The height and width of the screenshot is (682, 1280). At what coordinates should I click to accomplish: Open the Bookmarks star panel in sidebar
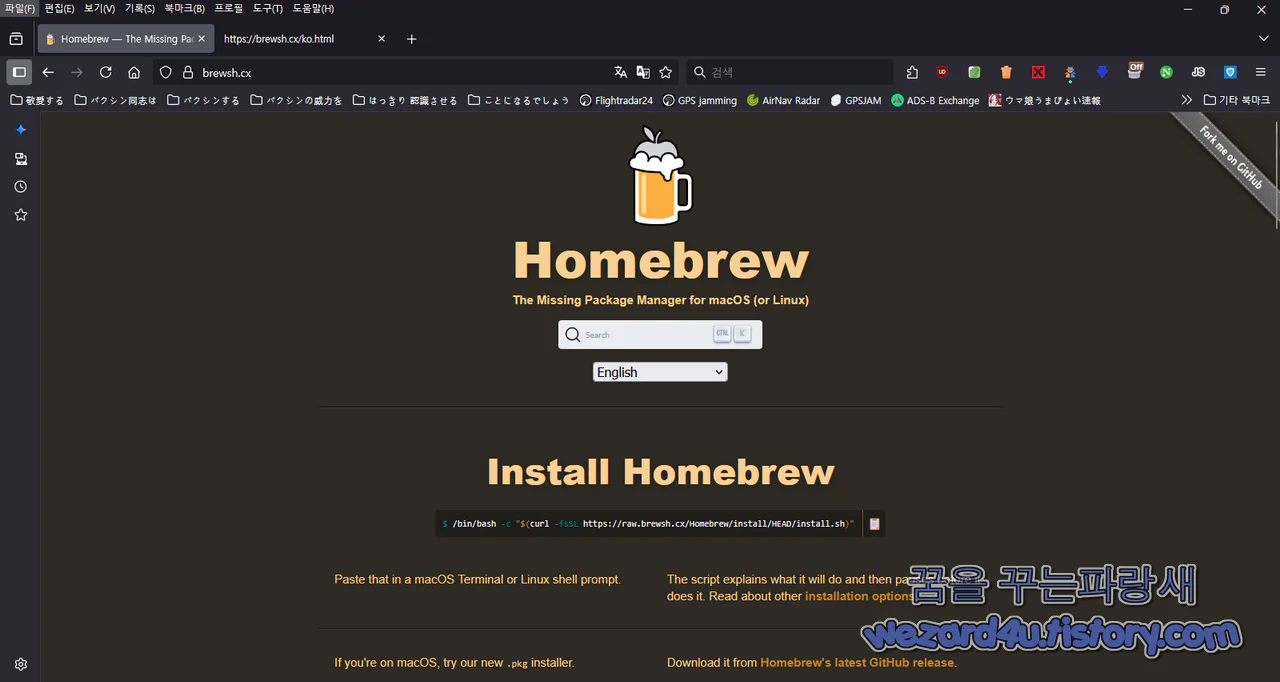[x=20, y=214]
